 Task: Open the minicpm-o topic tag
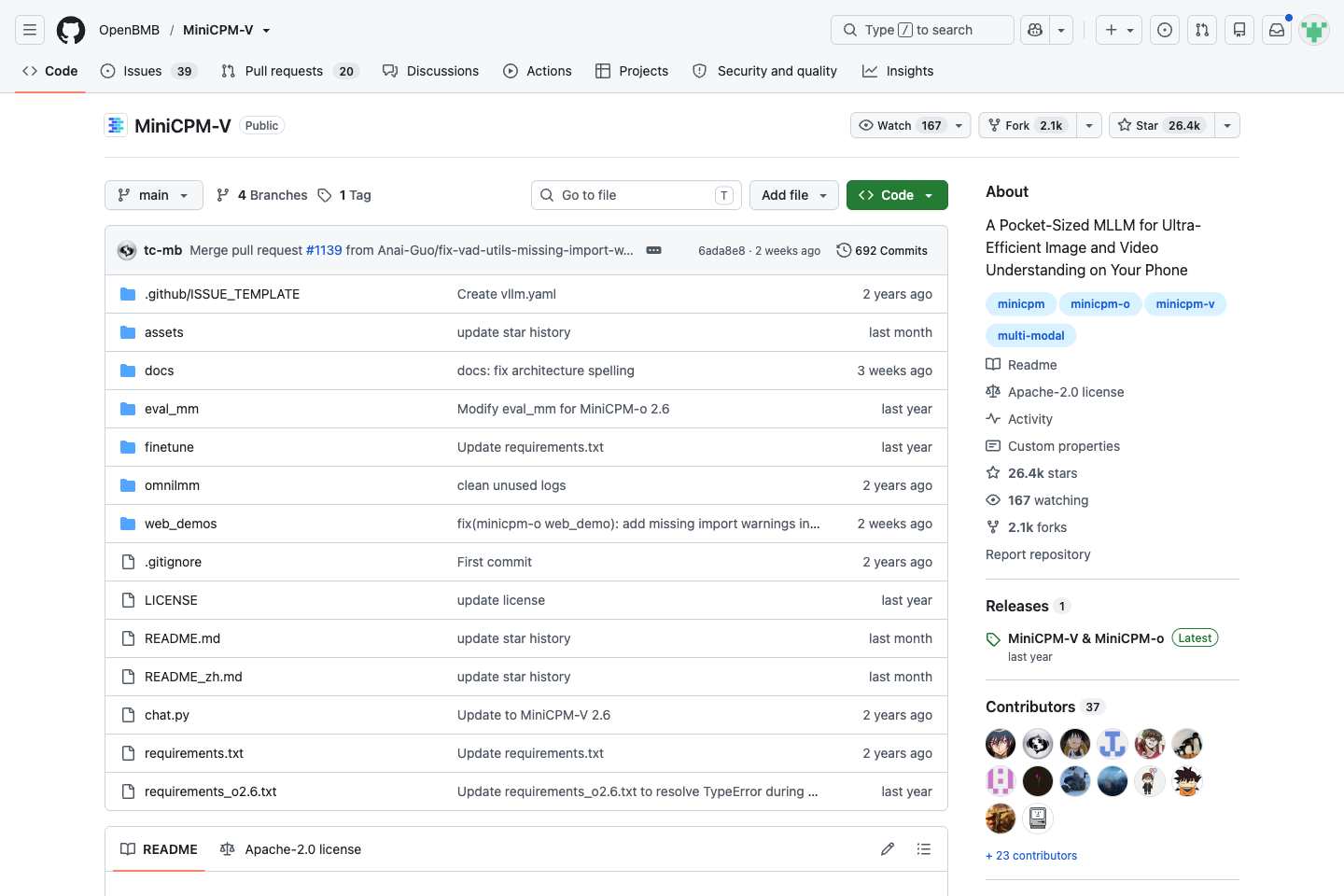(1100, 304)
